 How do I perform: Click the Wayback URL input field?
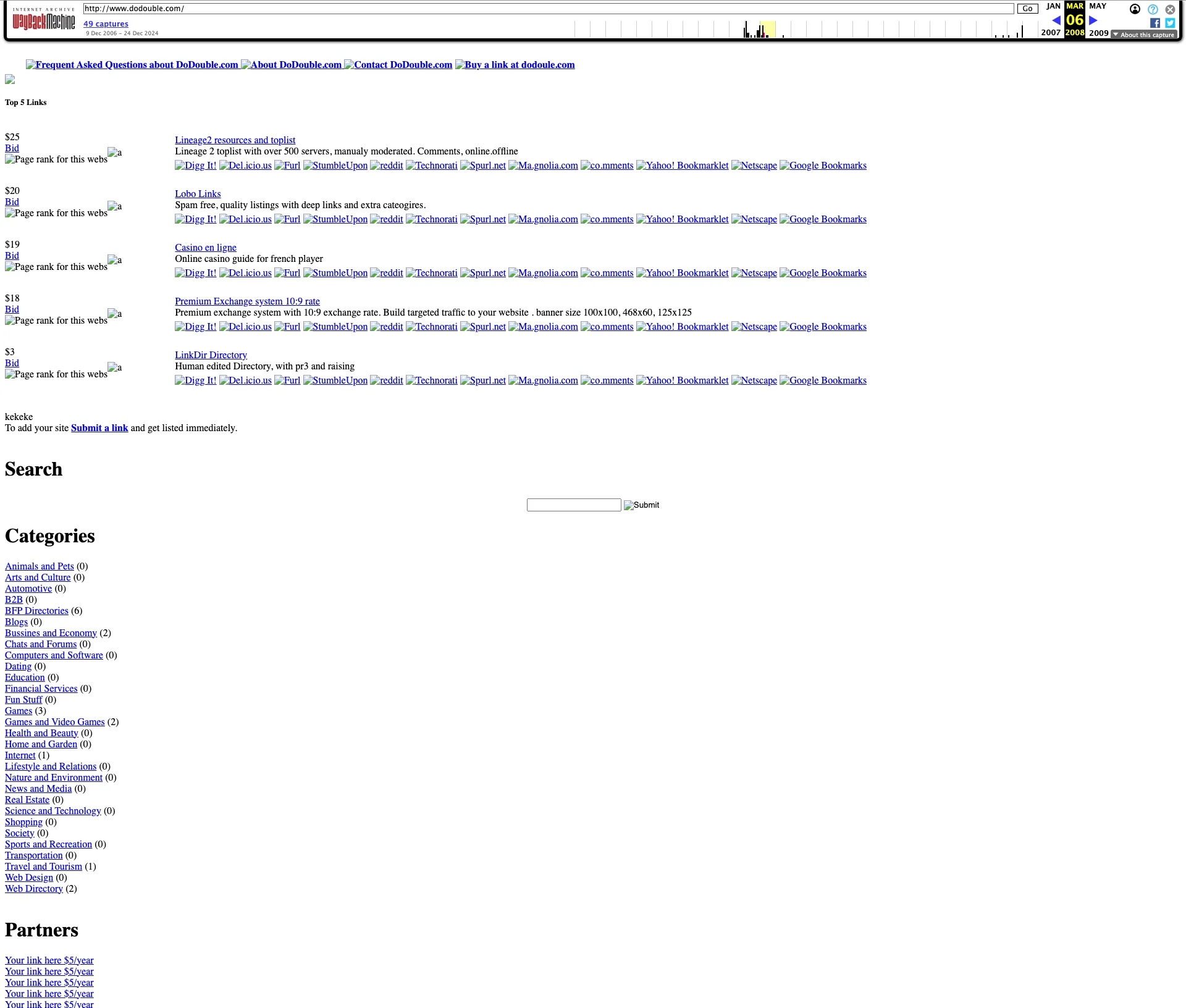548,9
